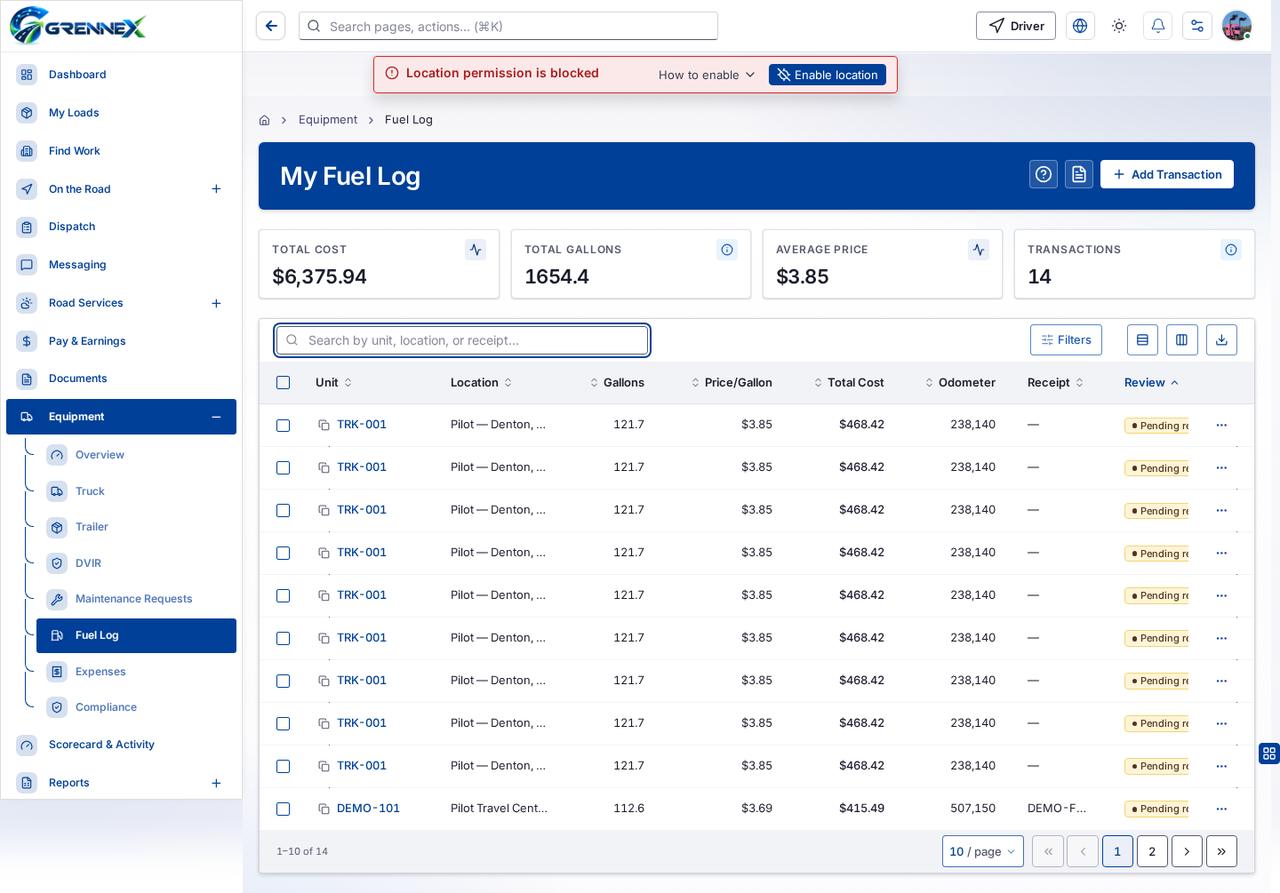Expand the On the Road menu

(216, 189)
